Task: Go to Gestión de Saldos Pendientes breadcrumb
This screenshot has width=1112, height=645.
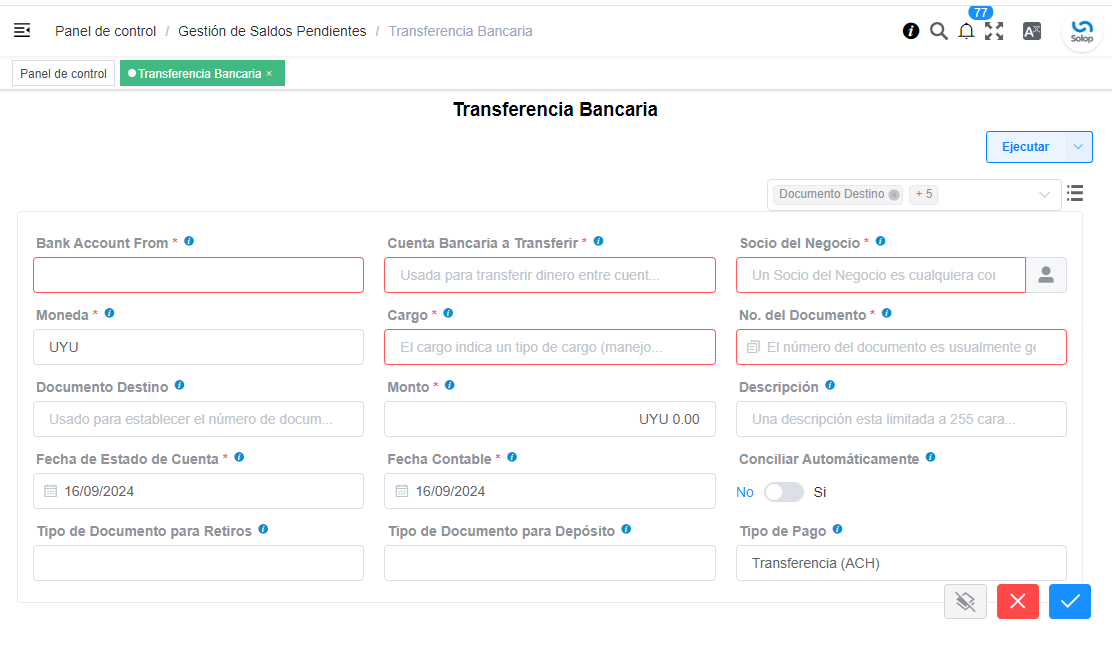Action: pyautogui.click(x=272, y=31)
